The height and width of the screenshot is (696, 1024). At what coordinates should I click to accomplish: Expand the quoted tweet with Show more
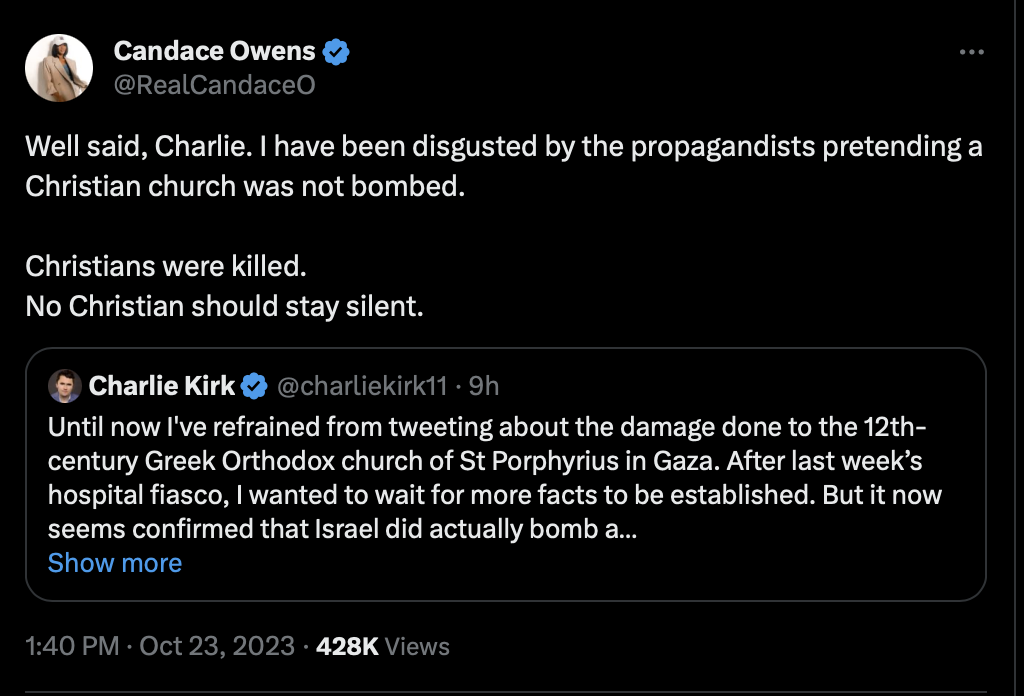coord(115,563)
